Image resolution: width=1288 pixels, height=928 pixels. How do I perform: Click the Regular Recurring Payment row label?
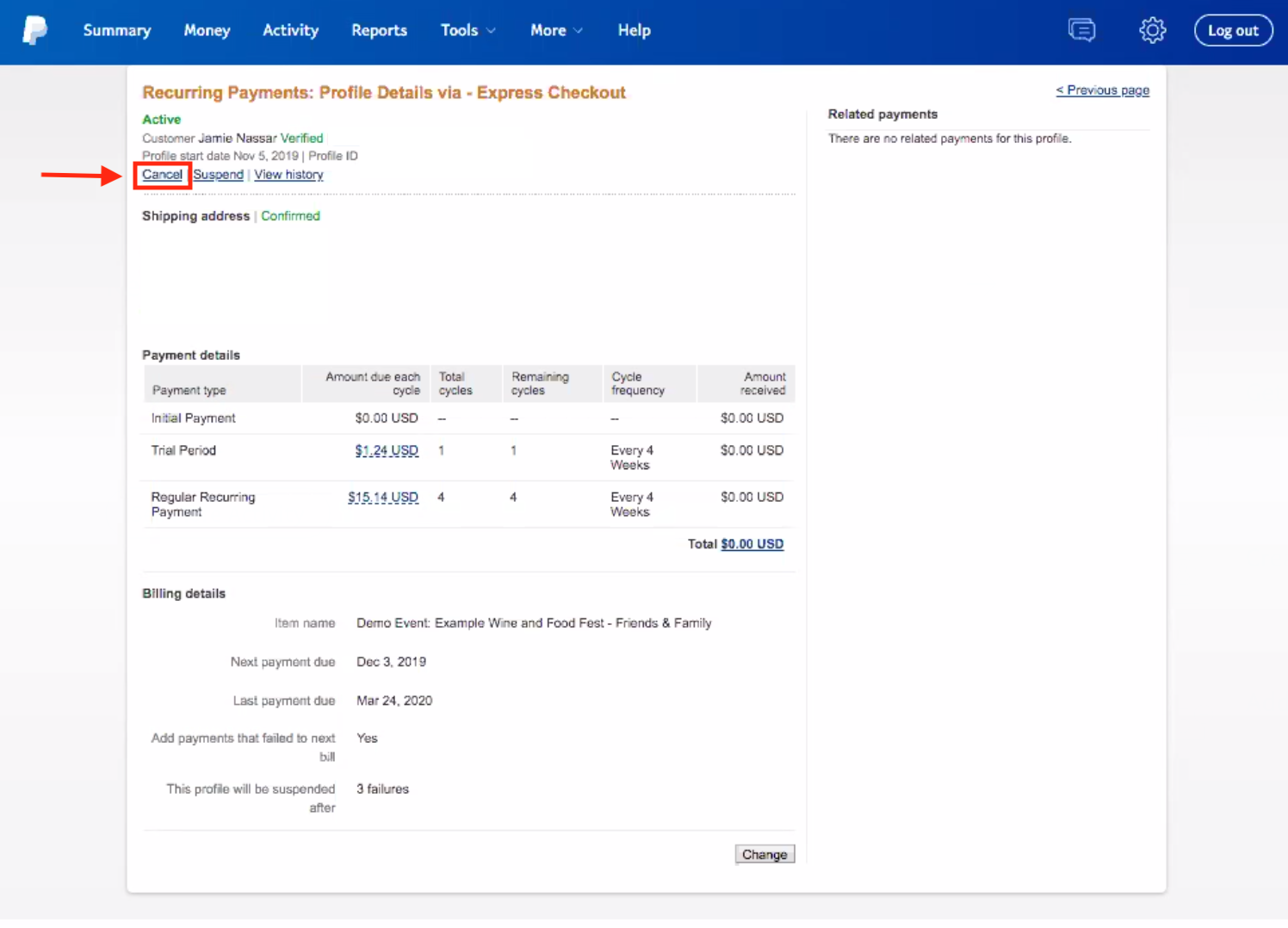pos(203,504)
